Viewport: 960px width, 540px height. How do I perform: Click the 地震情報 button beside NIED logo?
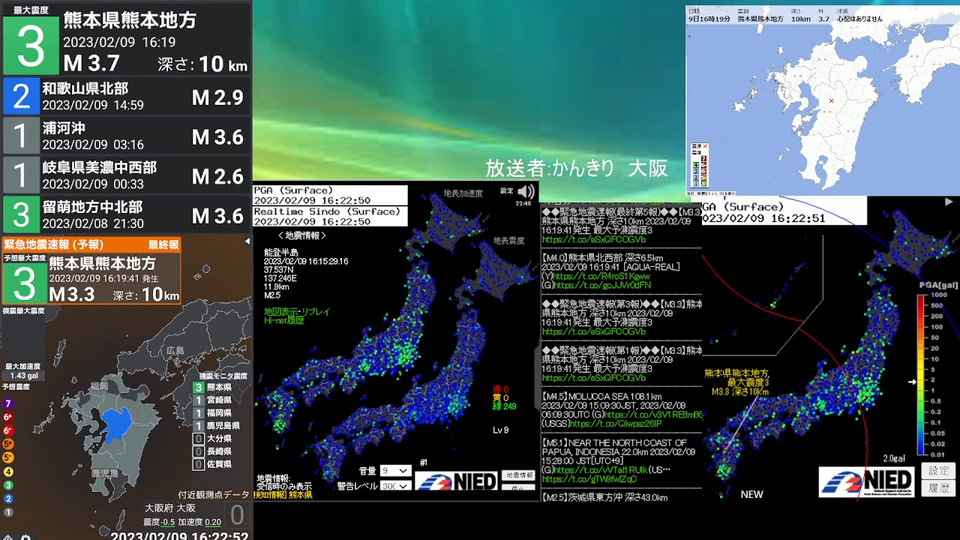[x=519, y=475]
